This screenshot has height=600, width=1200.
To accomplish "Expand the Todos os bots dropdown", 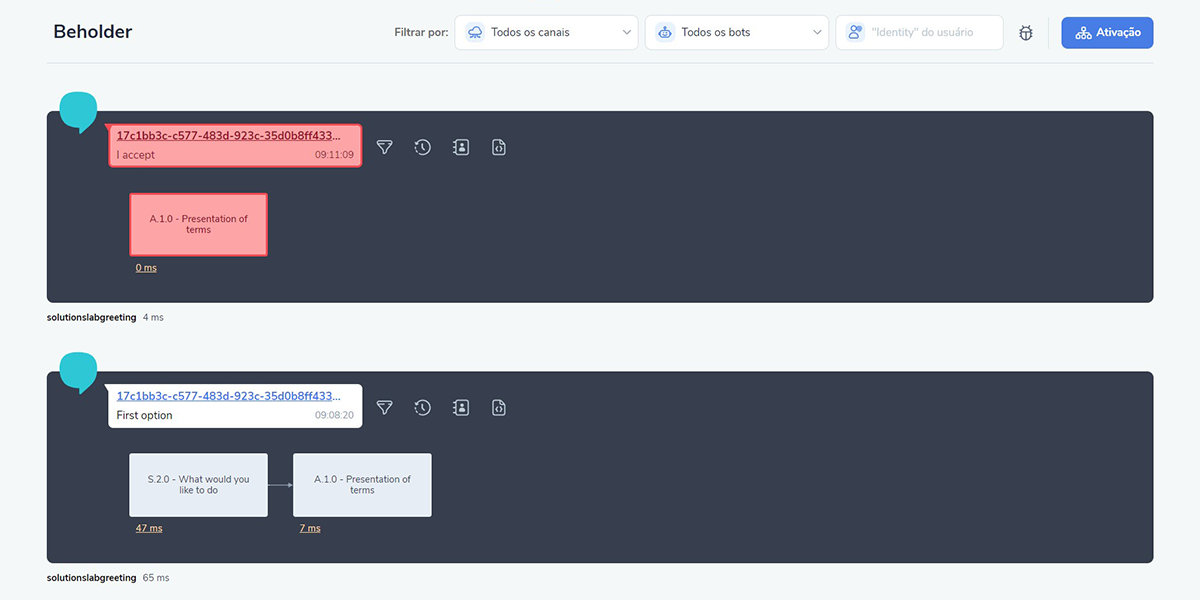I will click(737, 32).
